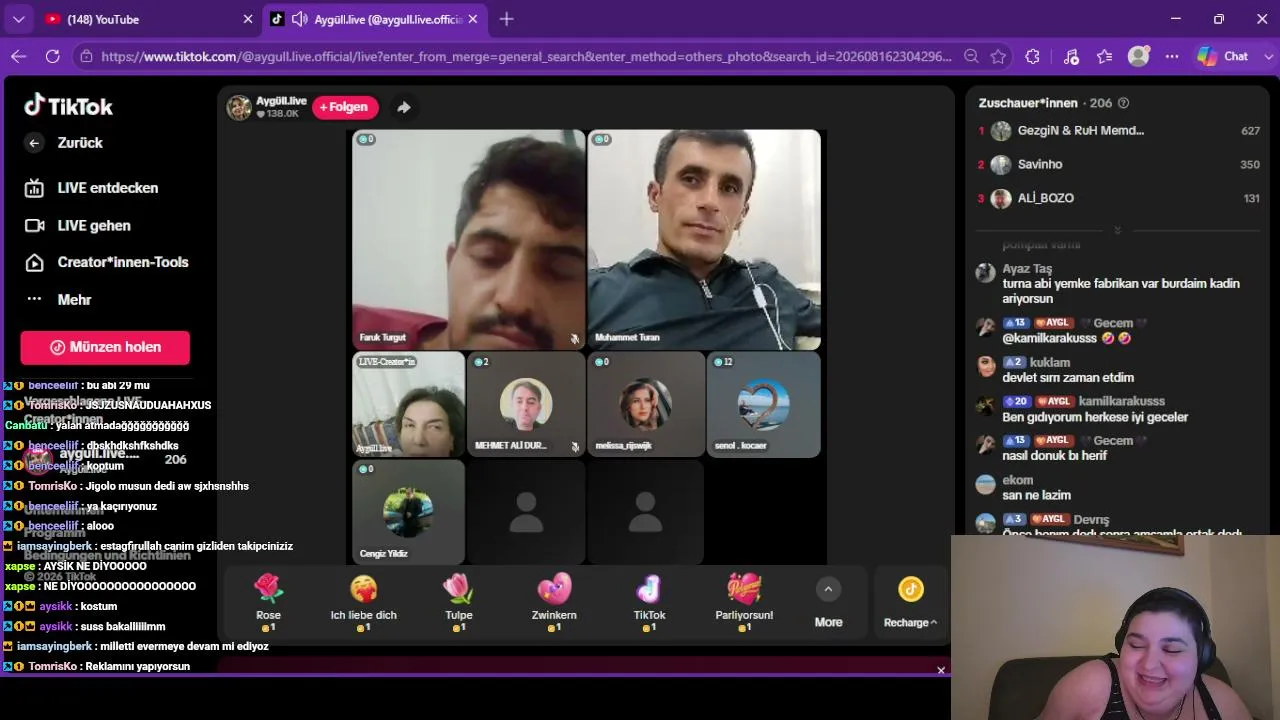Follow Aygüll.live with the Folgen button
Screen dimensions: 1280x720
coord(345,107)
